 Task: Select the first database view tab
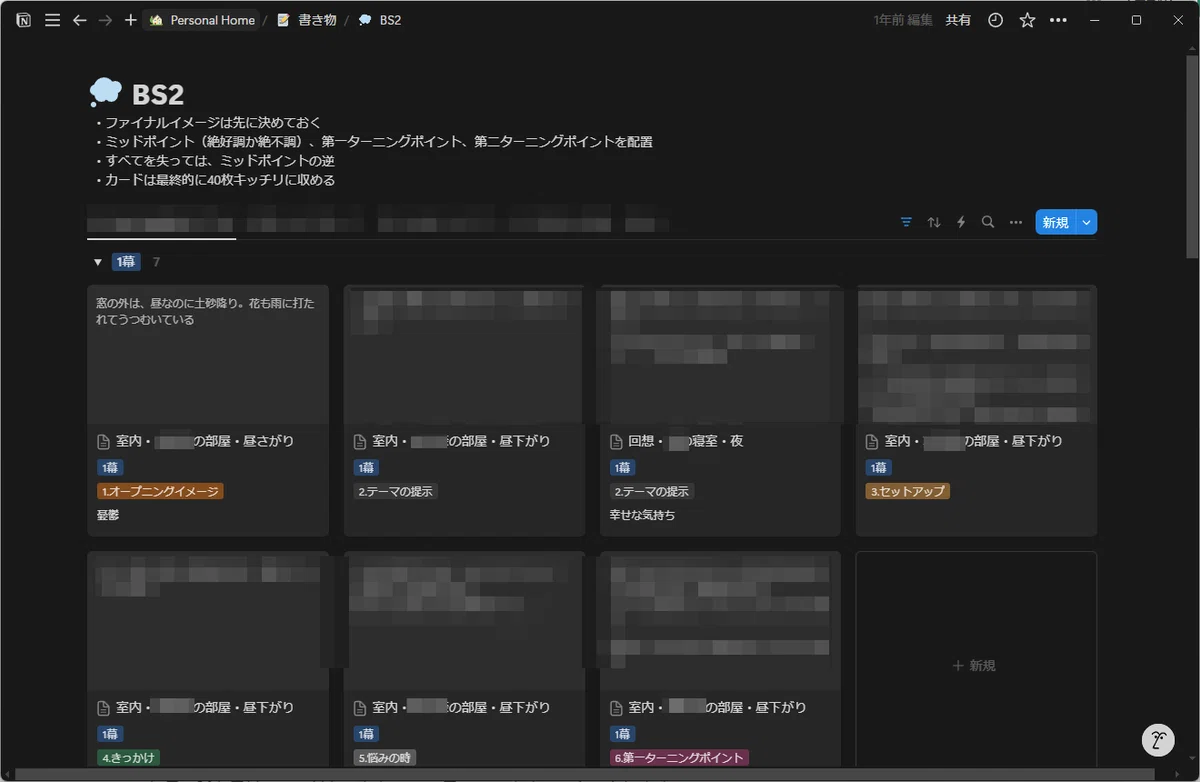click(160, 221)
